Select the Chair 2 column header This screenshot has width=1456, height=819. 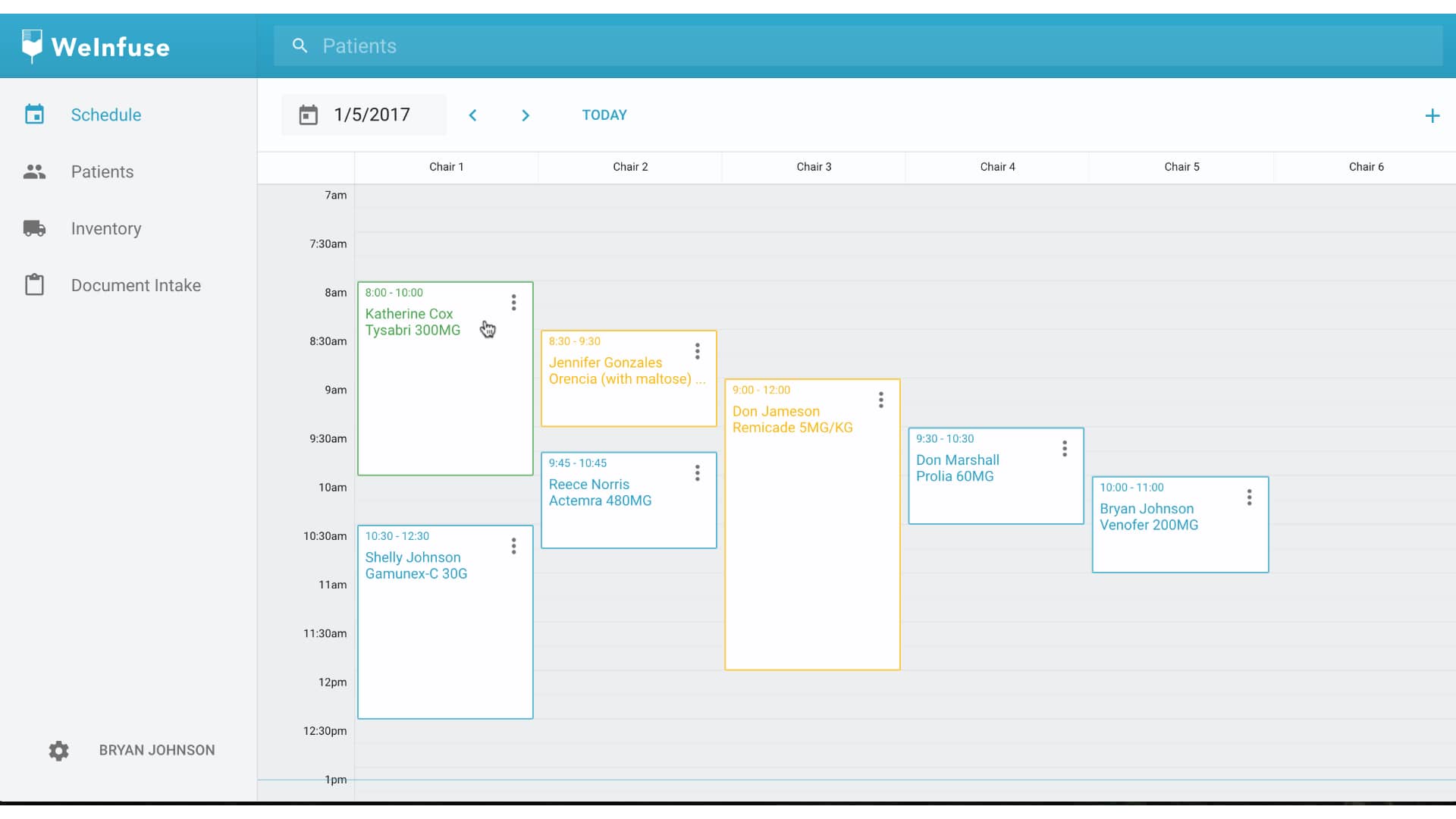coord(630,167)
